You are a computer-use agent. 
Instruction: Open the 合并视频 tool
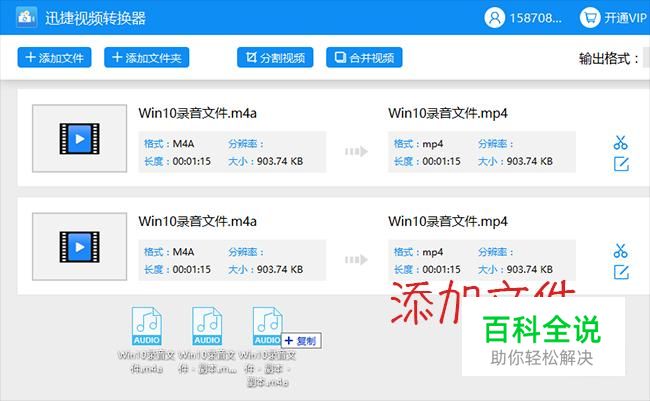click(x=364, y=57)
